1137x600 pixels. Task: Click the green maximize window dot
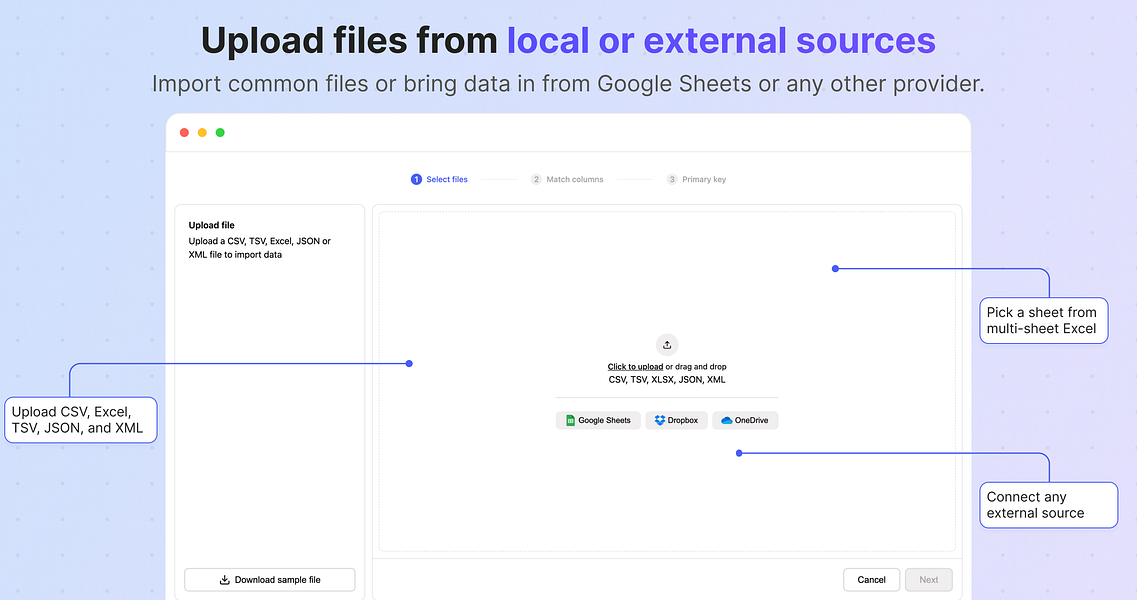pyautogui.click(x=220, y=133)
